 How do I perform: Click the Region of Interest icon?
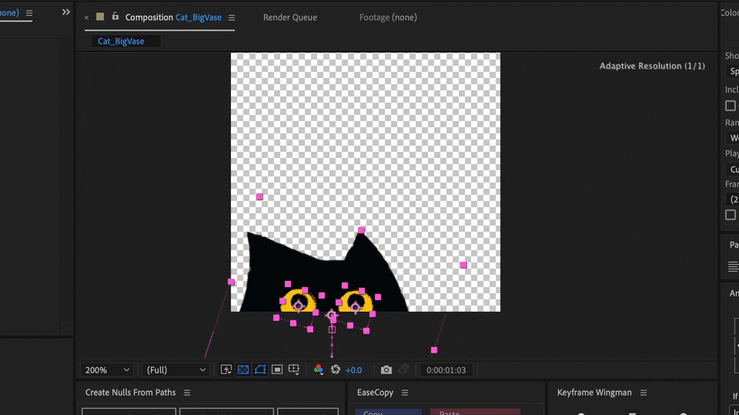point(277,370)
